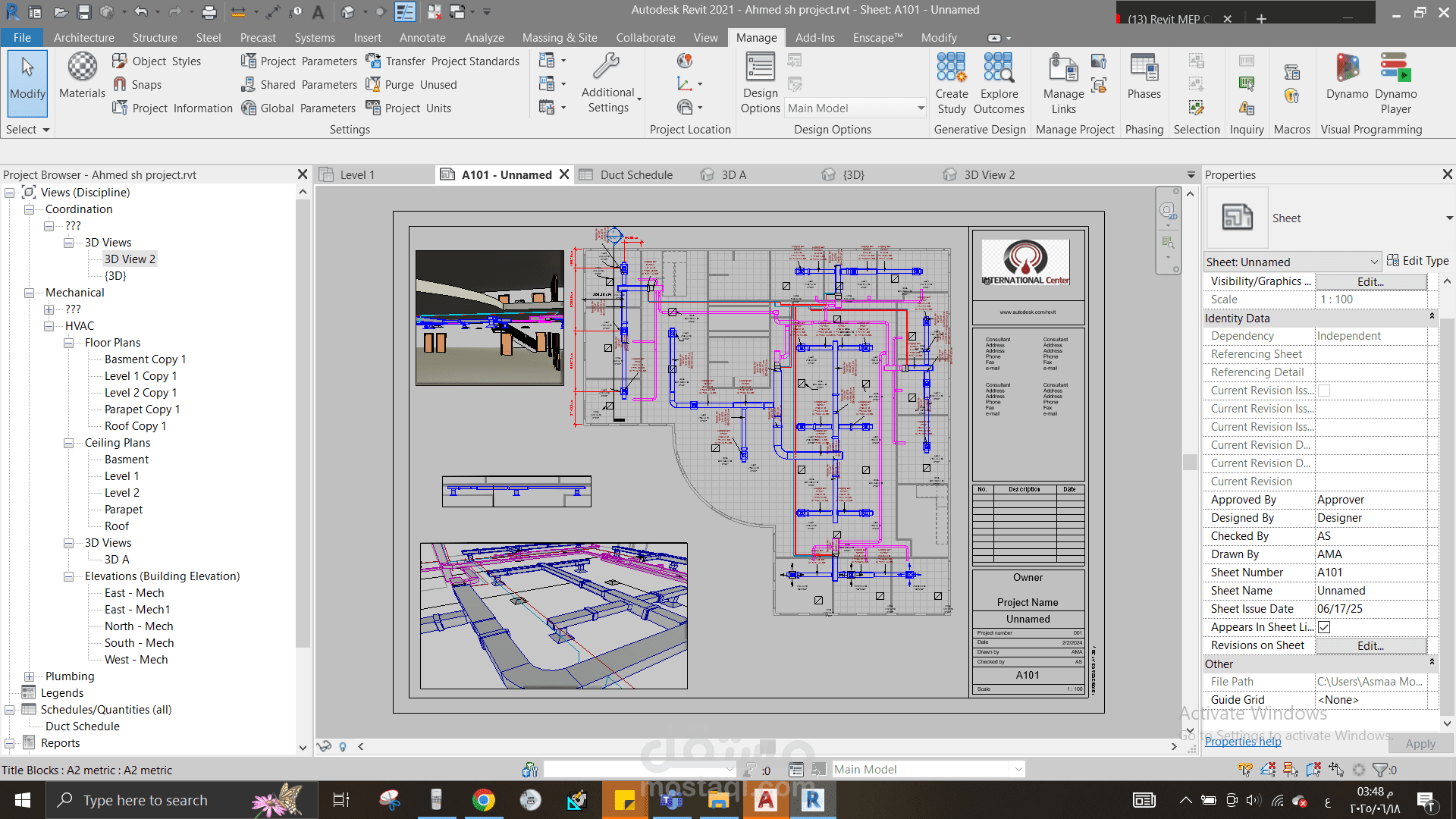Open AutoCAD from the taskbar

click(x=765, y=800)
